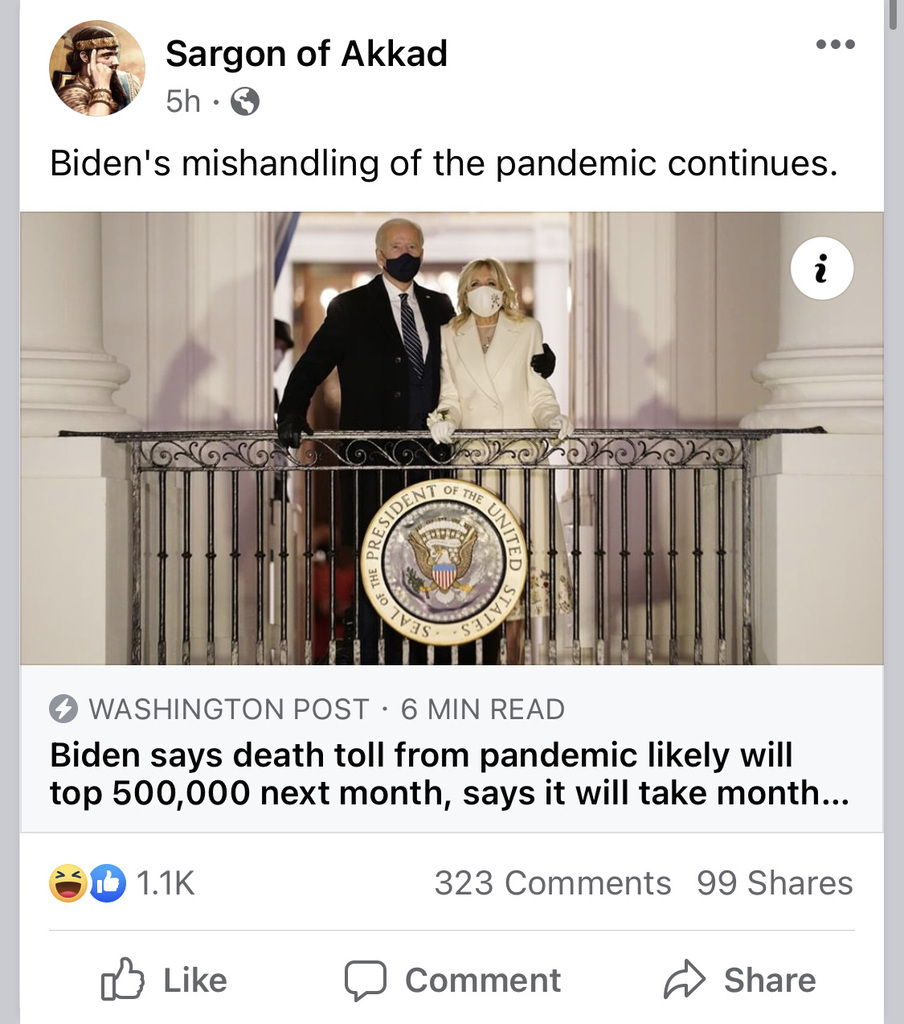Open the three-dot post options menu
Image resolution: width=904 pixels, height=1024 pixels.
coord(835,44)
